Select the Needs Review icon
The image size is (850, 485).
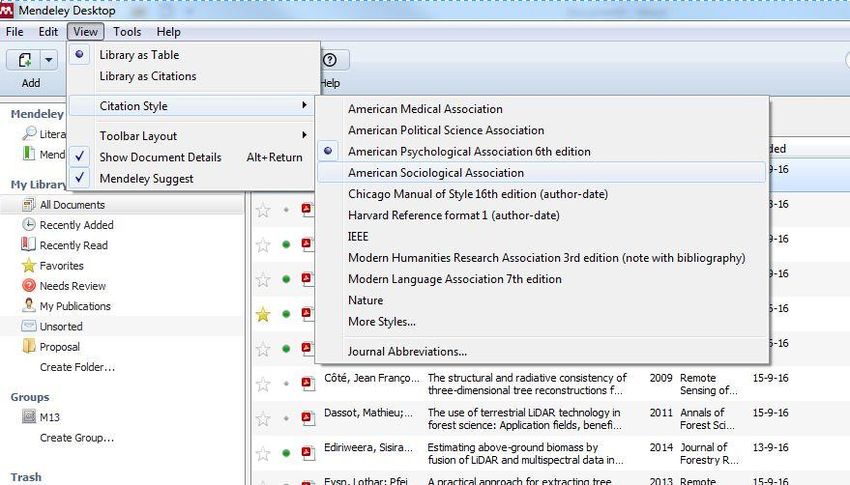click(x=29, y=286)
